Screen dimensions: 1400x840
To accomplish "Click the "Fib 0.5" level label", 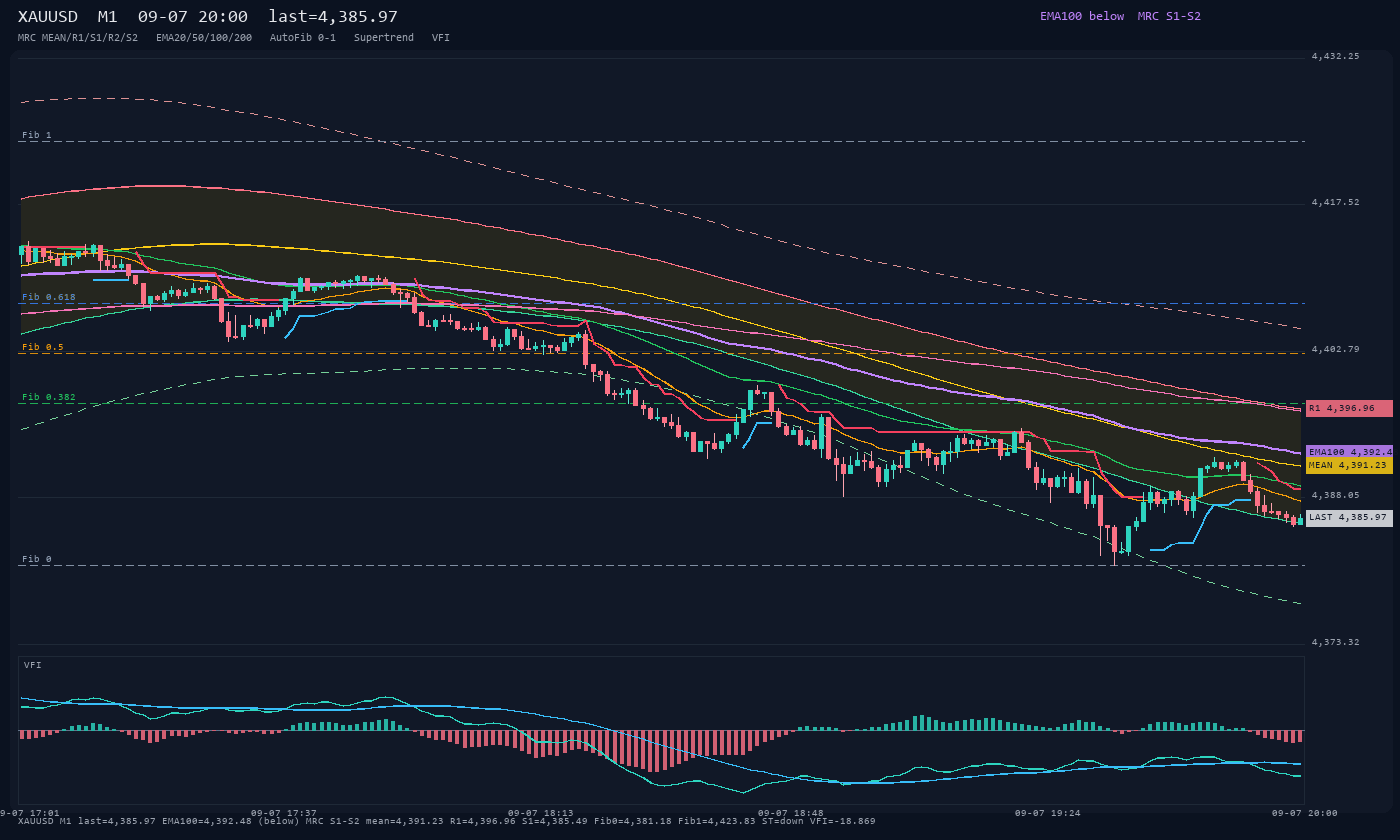I will click(x=43, y=347).
